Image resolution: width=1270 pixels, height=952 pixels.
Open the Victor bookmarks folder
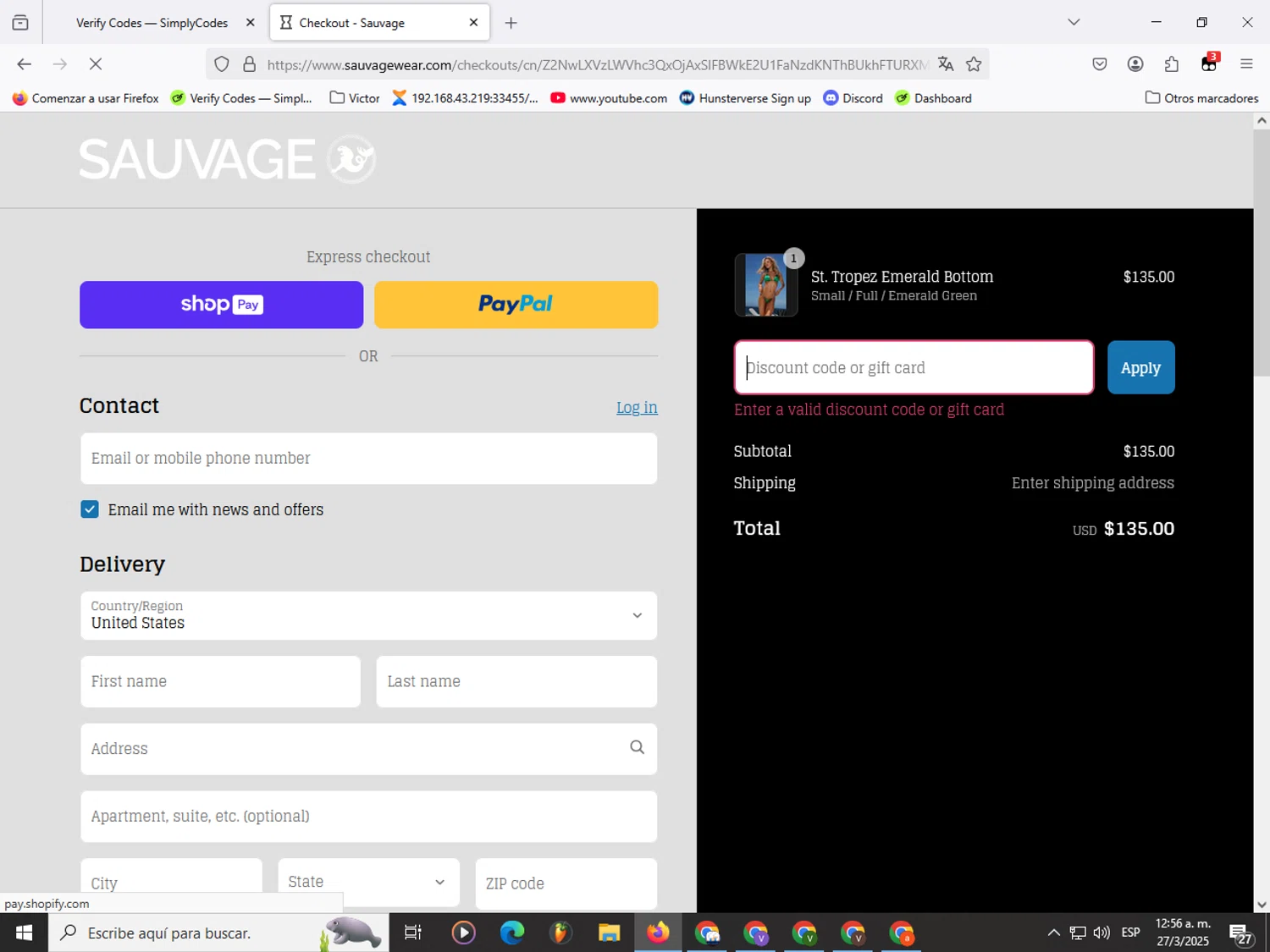point(354,98)
